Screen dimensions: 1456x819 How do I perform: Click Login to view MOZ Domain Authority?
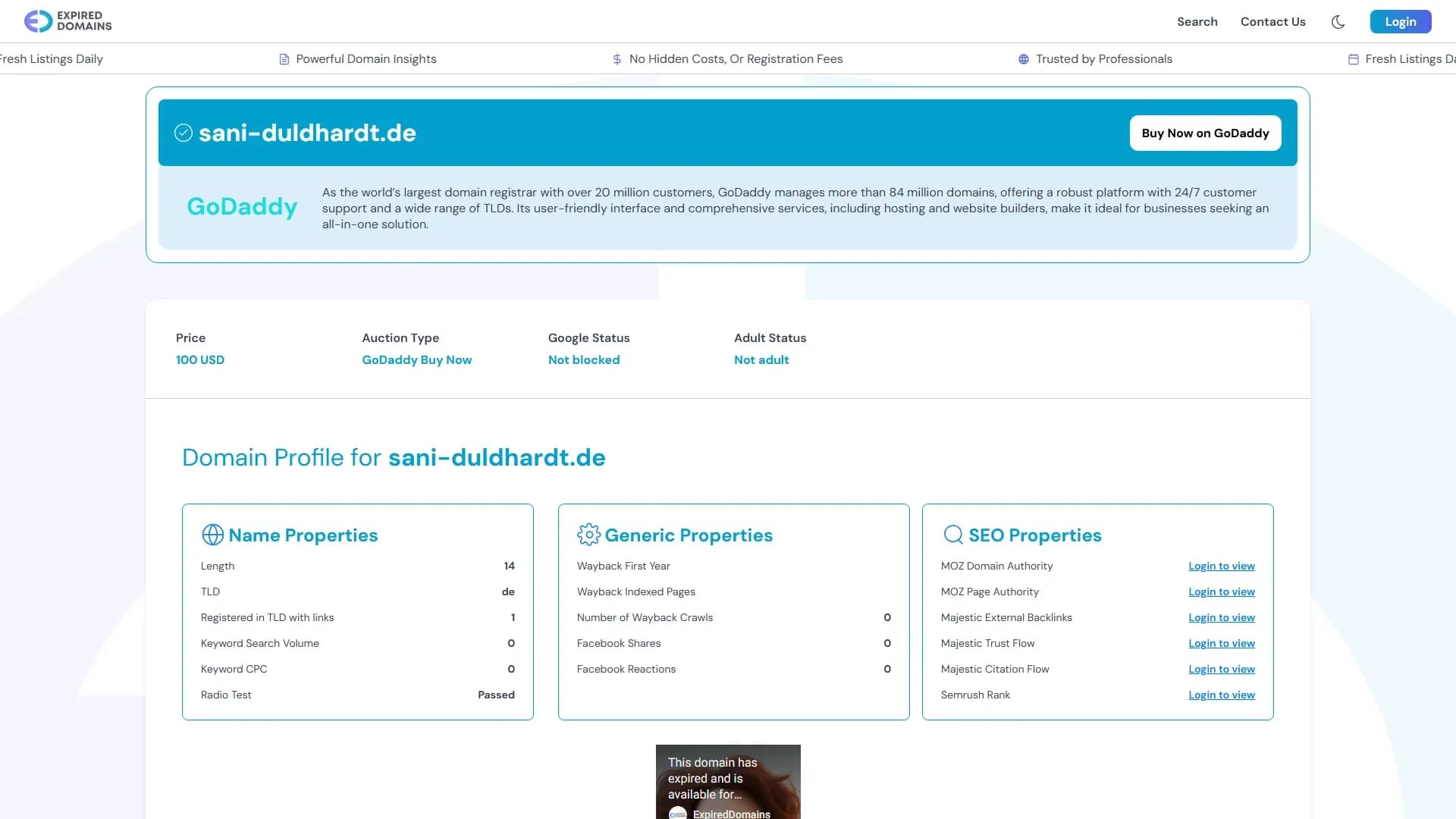(1221, 566)
